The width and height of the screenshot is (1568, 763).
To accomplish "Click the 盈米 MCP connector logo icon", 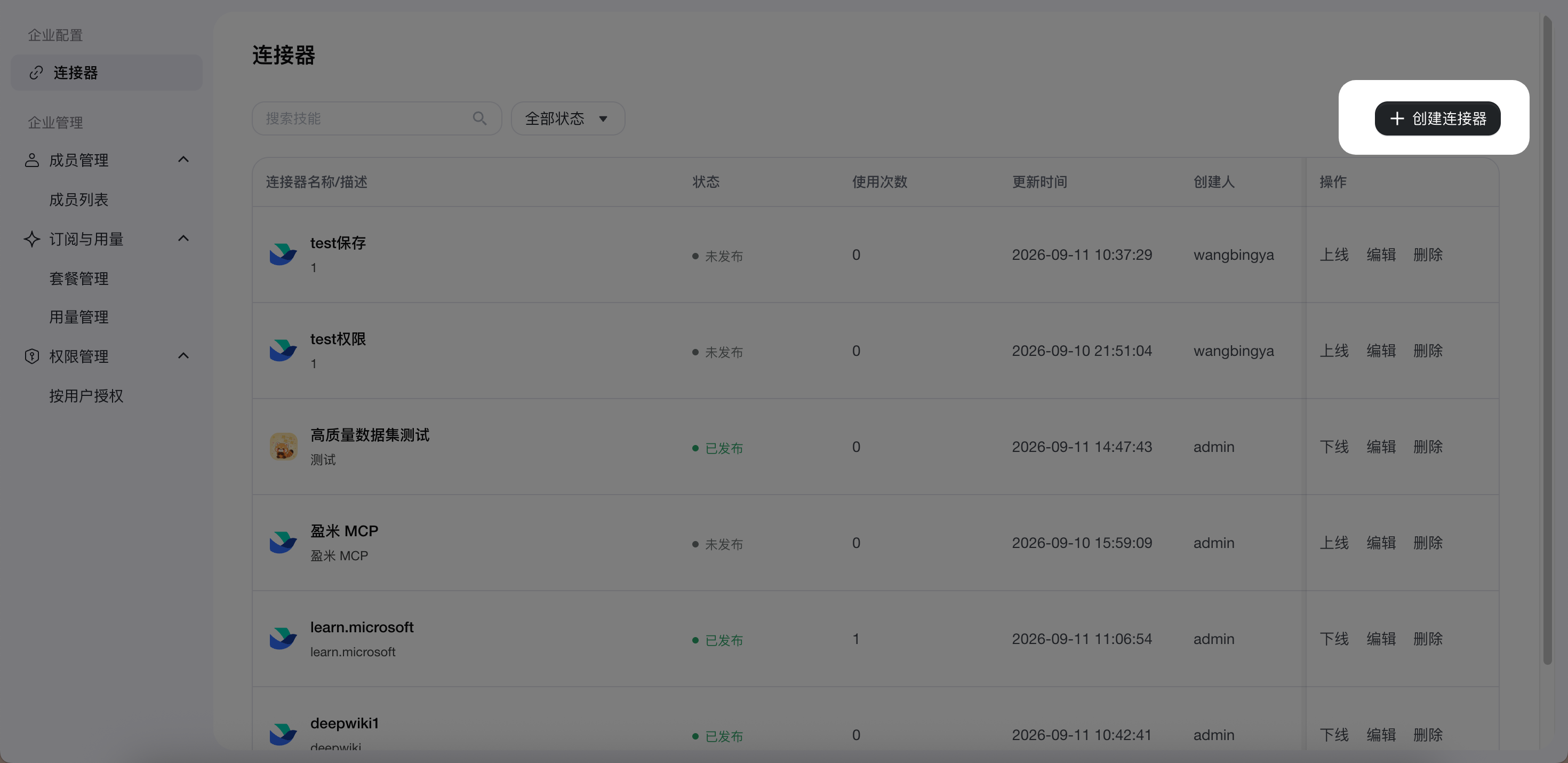I will [283, 542].
